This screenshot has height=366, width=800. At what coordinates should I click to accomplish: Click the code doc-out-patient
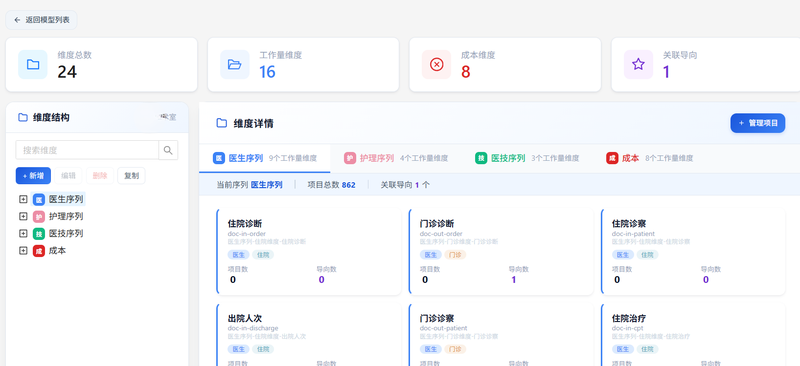pyautogui.click(x=443, y=328)
